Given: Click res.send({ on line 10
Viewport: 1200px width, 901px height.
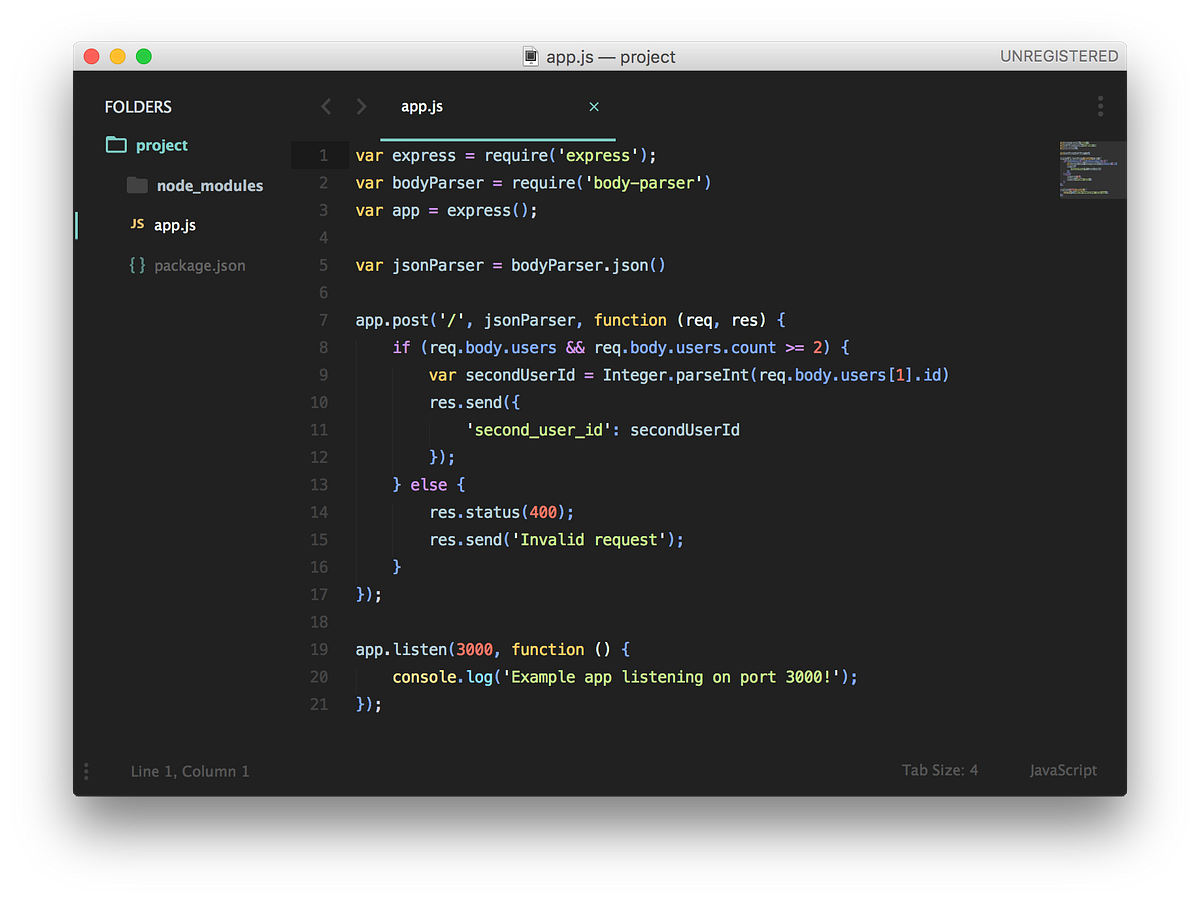Looking at the screenshot, I should (475, 403).
